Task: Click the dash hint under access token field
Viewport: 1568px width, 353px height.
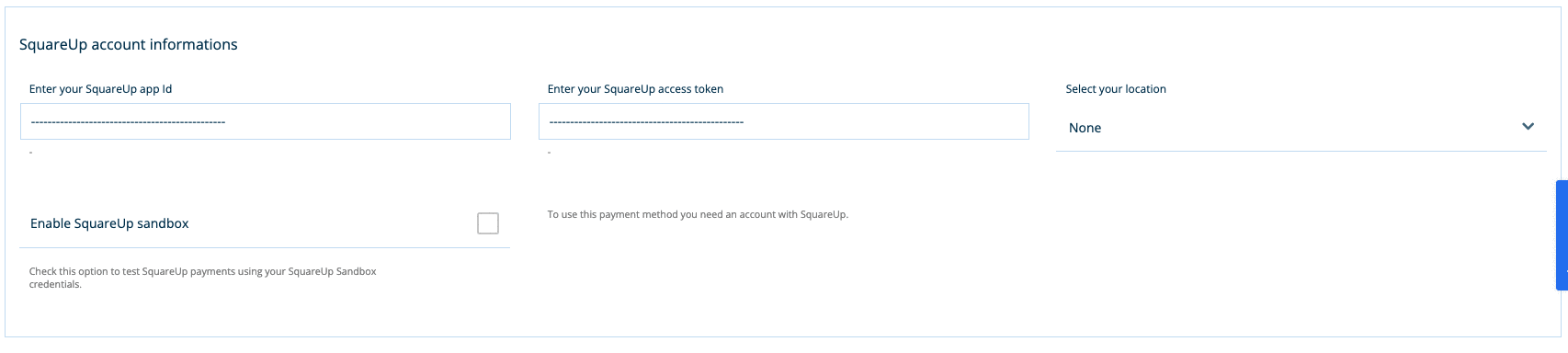Action: click(x=550, y=152)
